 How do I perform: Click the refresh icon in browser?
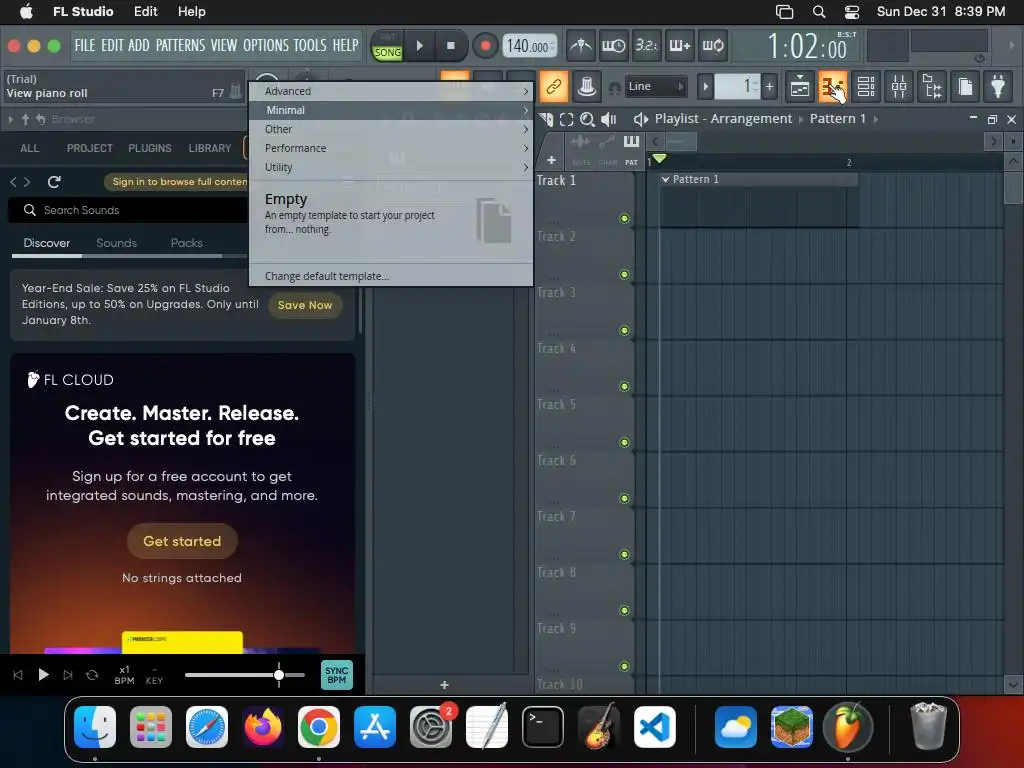coord(54,182)
